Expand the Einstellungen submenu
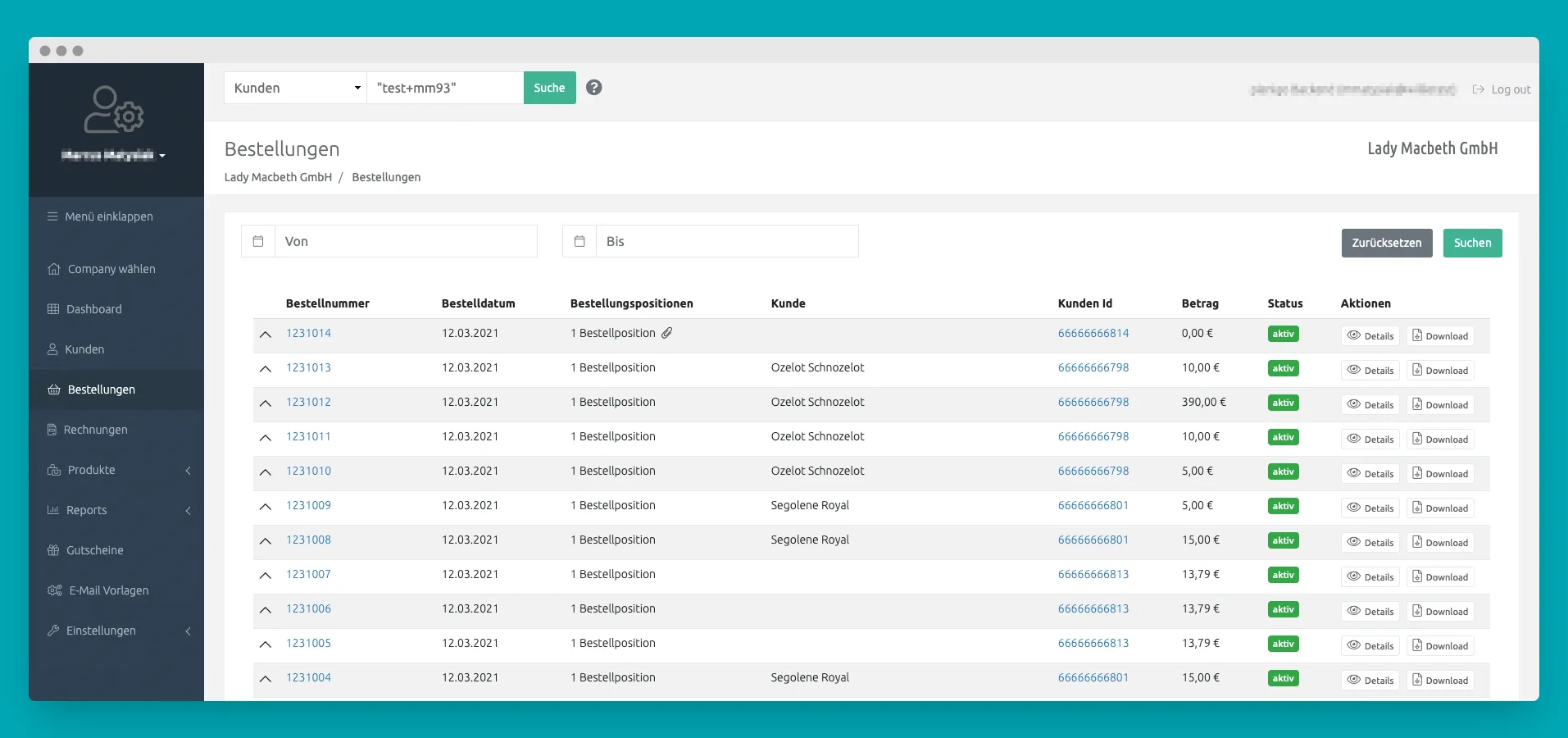The image size is (1568, 738). pos(189,631)
